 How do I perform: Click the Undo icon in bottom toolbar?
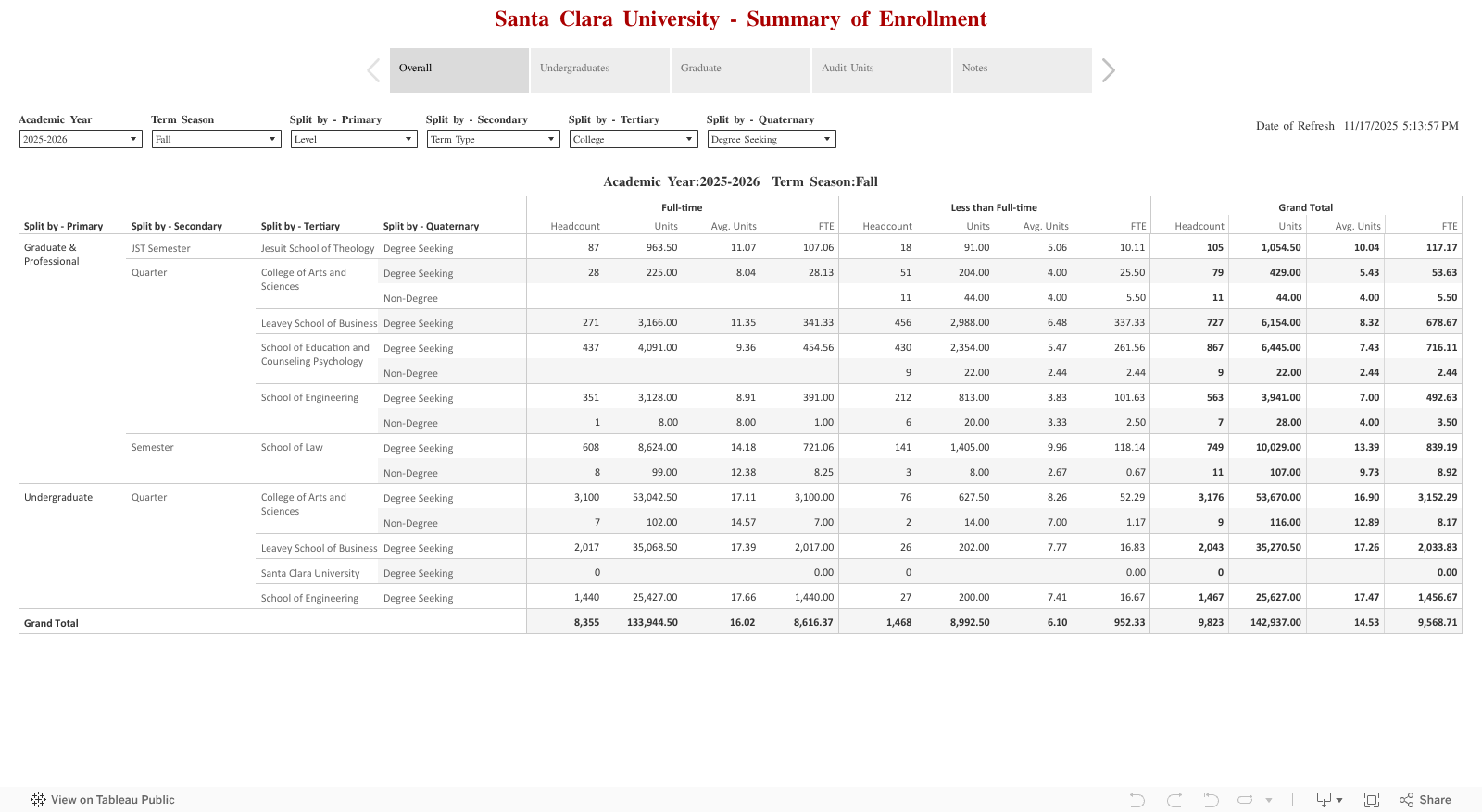(x=1137, y=800)
